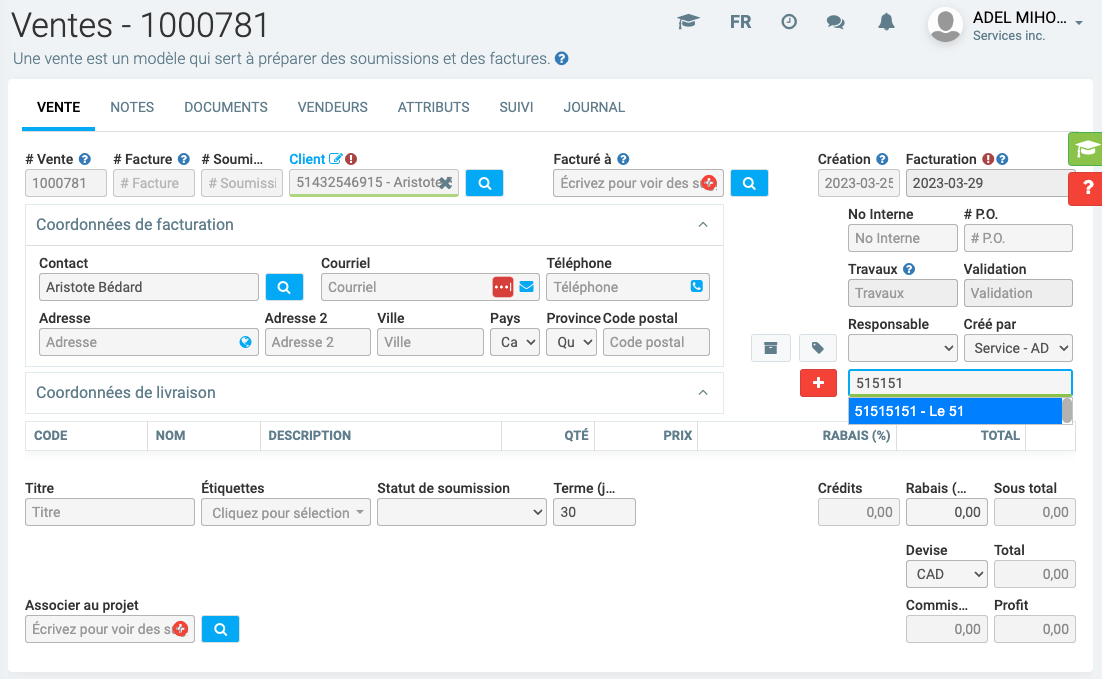Click the globe icon in Adresse field
This screenshot has height=679, width=1102.
pos(246,342)
